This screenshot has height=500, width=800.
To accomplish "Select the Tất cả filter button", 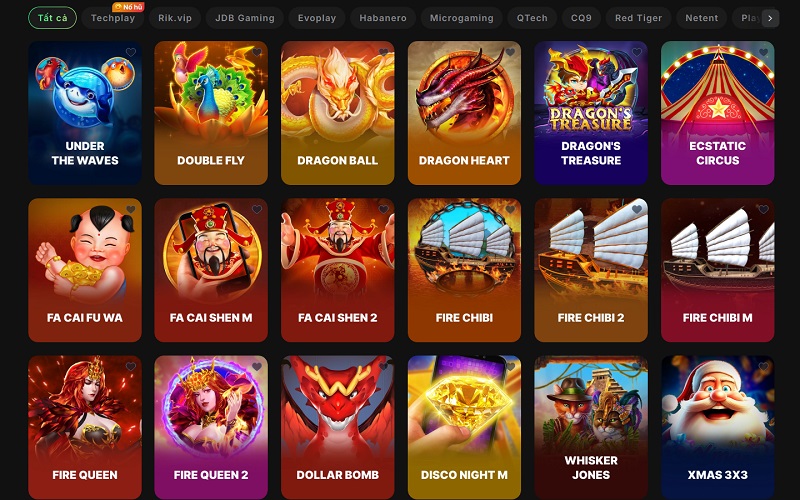I will (53, 18).
